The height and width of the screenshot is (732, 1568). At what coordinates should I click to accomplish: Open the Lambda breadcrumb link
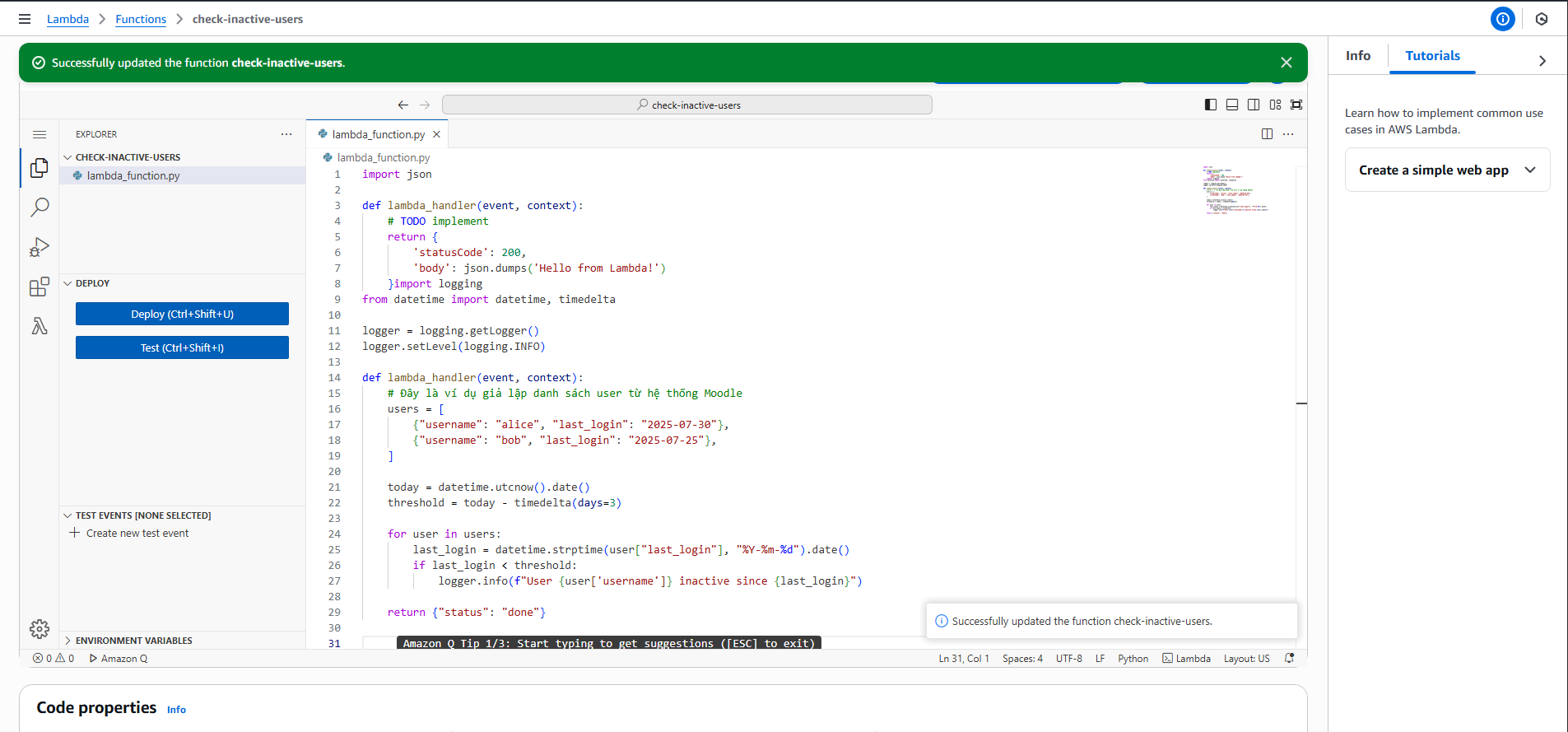[67, 19]
